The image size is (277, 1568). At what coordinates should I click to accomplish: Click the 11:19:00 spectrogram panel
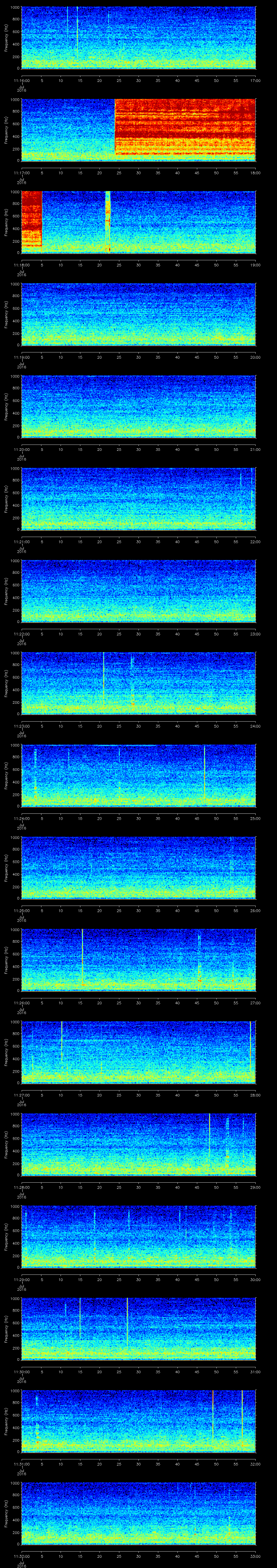(138, 314)
